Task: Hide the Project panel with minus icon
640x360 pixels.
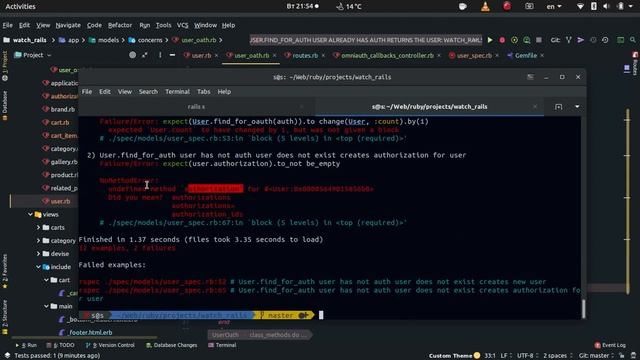Action: pyautogui.click(x=172, y=55)
